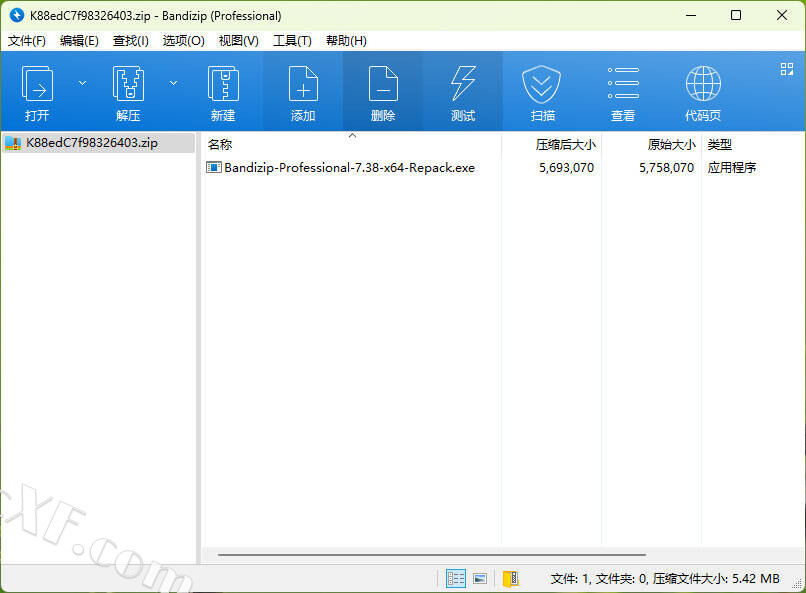Open the 工具(T) menu
This screenshot has width=806, height=593.
tap(292, 41)
